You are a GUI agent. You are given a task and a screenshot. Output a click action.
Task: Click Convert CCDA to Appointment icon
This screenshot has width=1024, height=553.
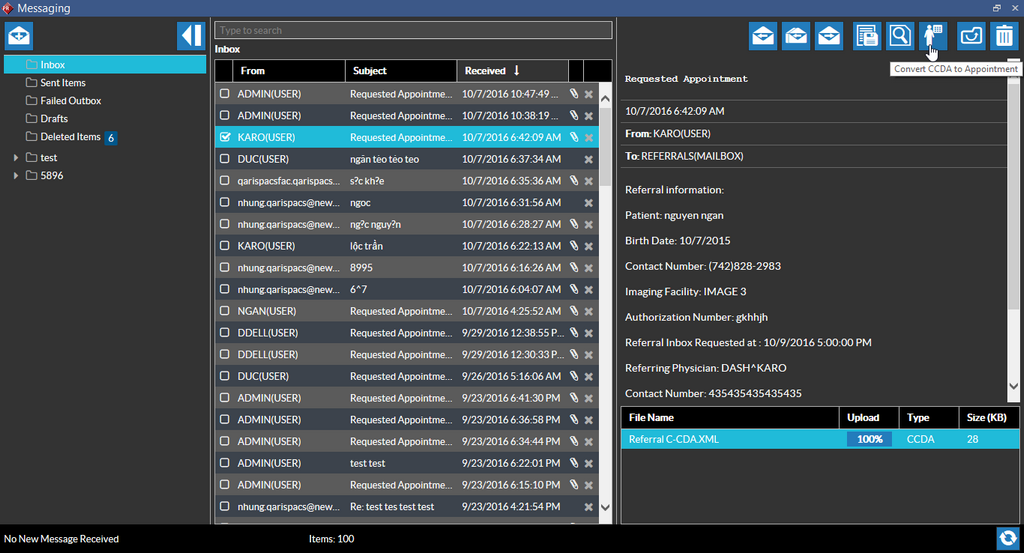click(x=933, y=36)
